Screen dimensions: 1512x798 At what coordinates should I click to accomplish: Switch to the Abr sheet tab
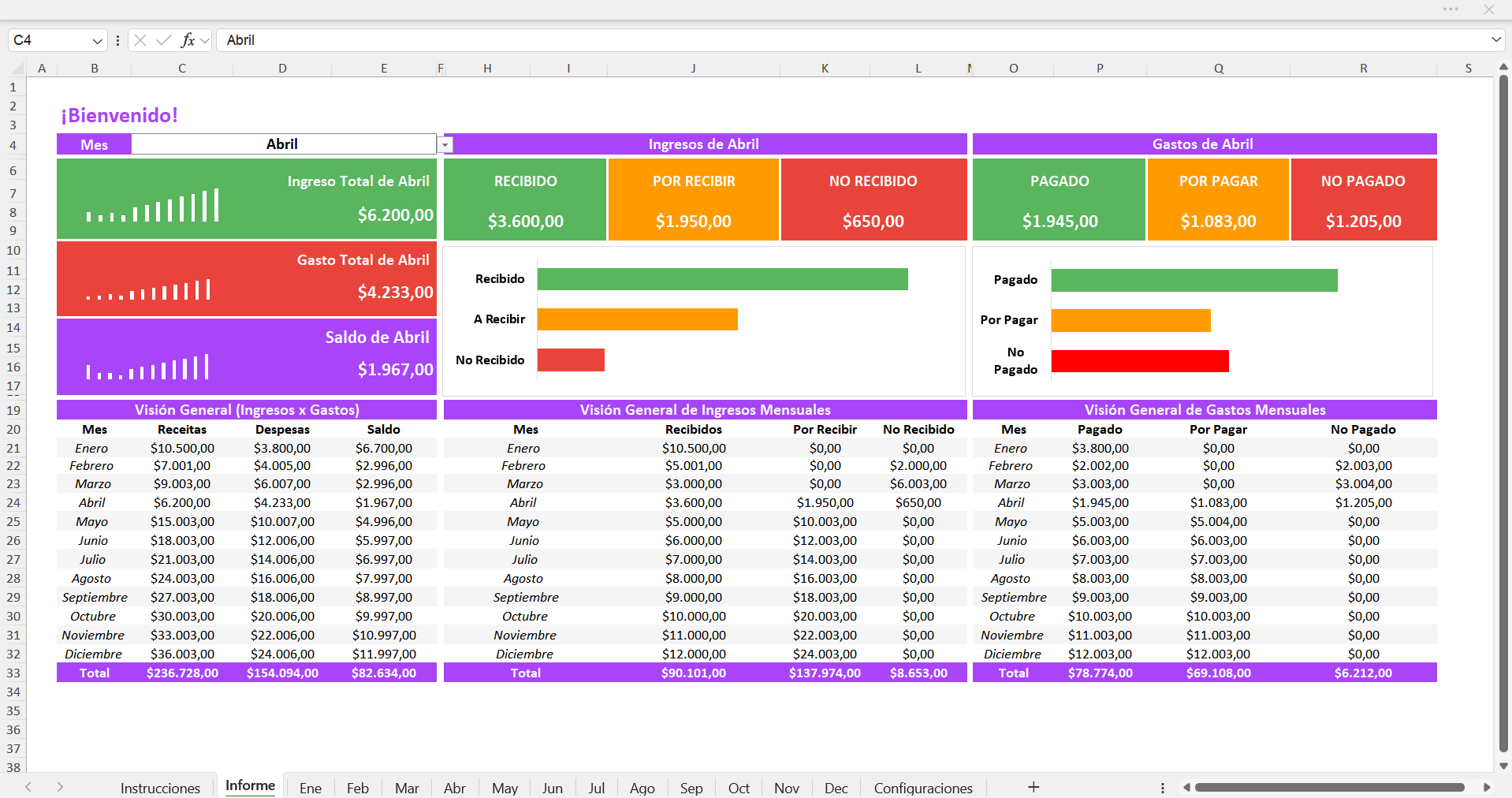coord(455,788)
